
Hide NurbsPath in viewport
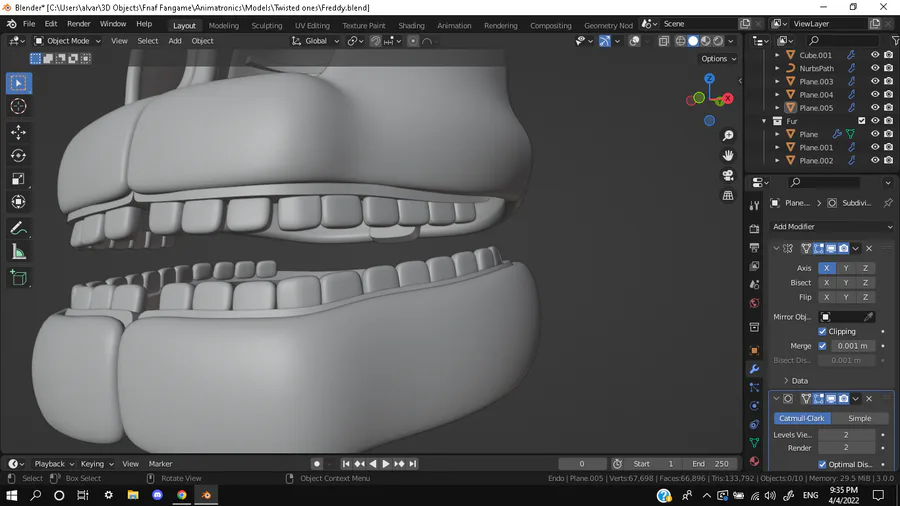[x=875, y=68]
